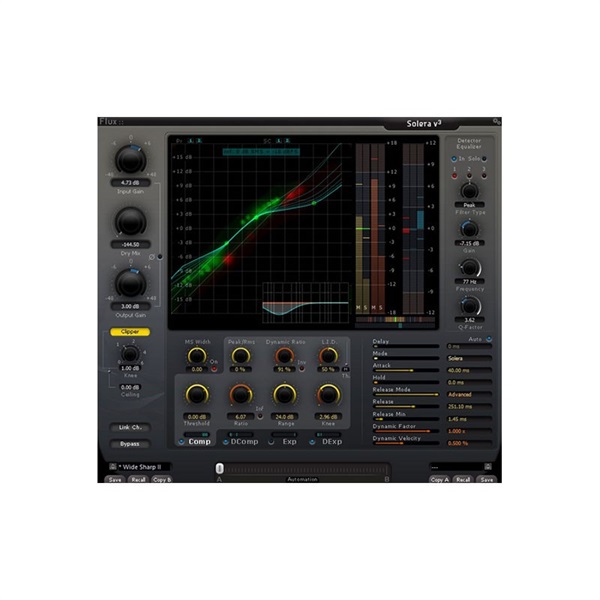Toggle the DExp section power LED
Image resolution: width=600 pixels, height=600 pixels.
(x=312, y=442)
